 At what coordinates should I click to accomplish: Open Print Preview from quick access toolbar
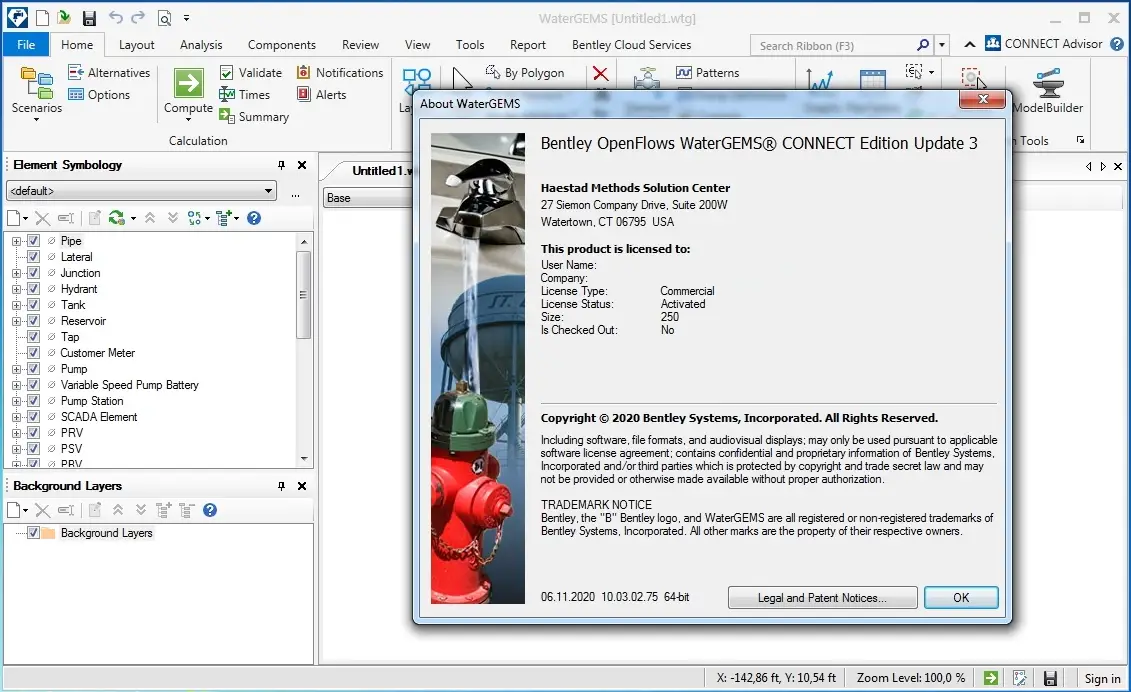tap(164, 18)
